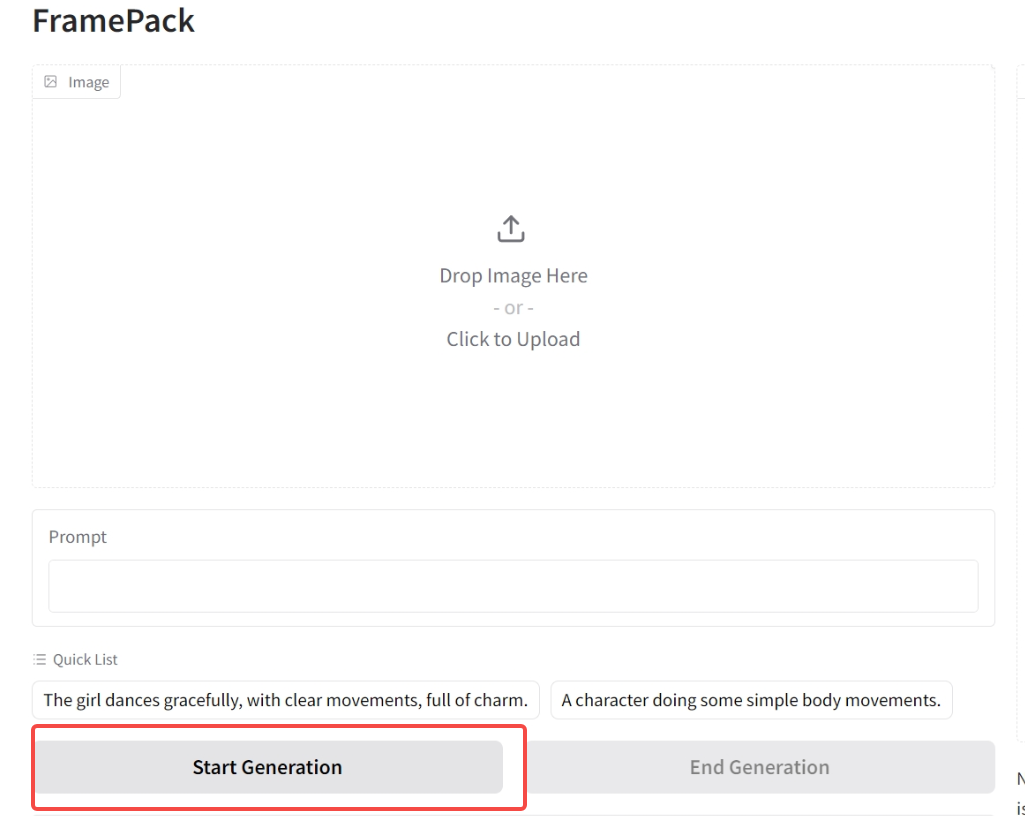Click the Quick List lines icon
The image size is (1025, 816).
(x=40, y=660)
